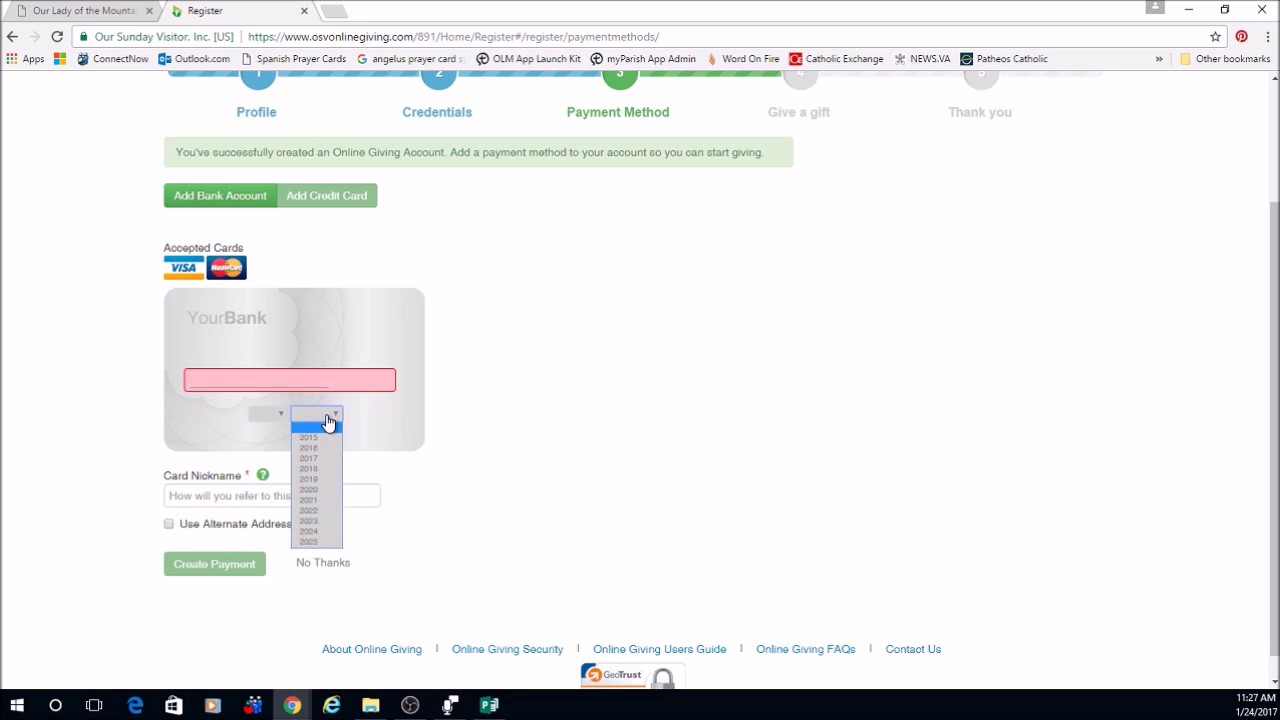Select the Register browser tab
Screen dimensions: 1280x720
coord(238,11)
